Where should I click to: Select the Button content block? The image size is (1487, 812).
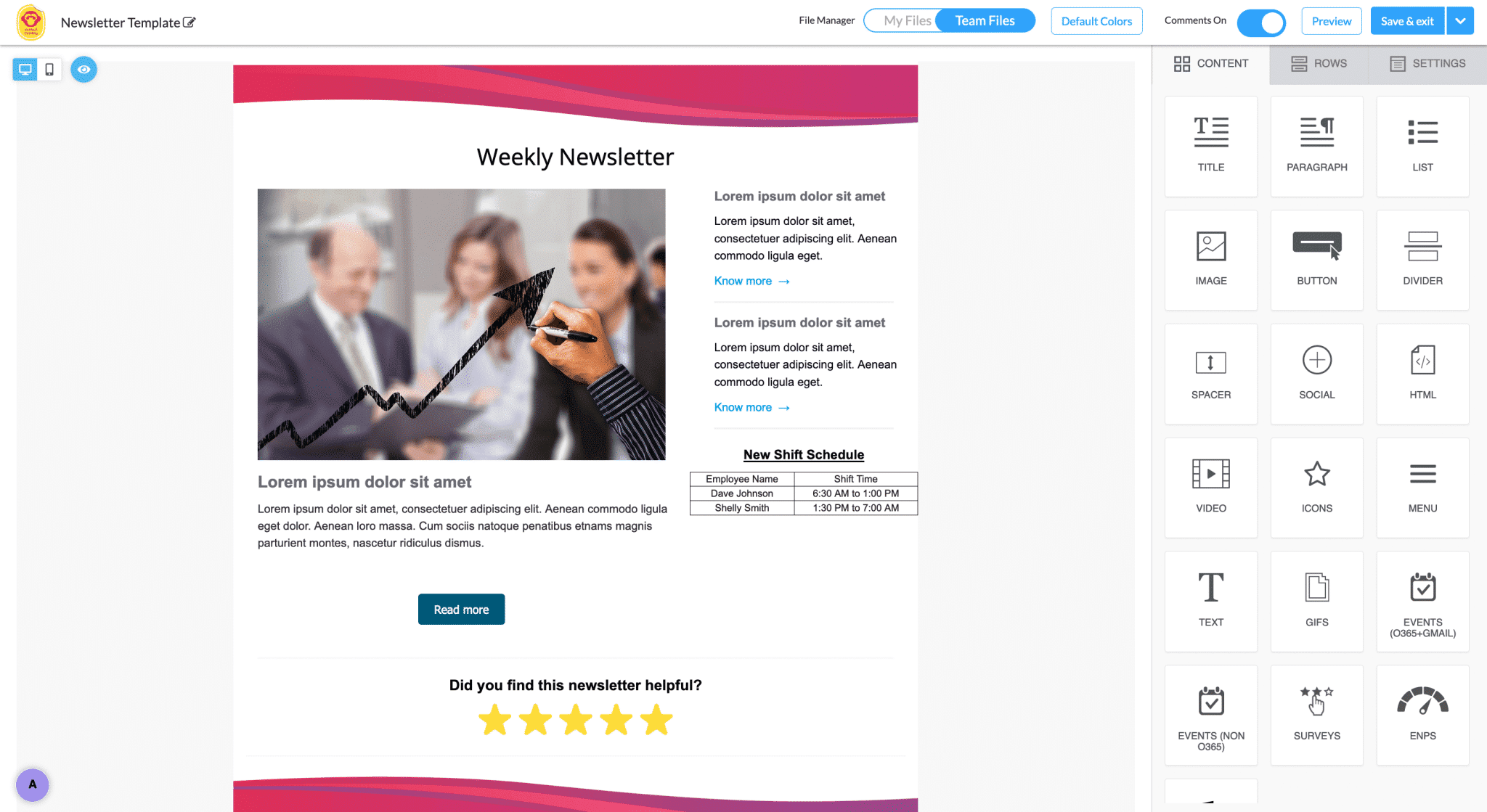[1316, 255]
